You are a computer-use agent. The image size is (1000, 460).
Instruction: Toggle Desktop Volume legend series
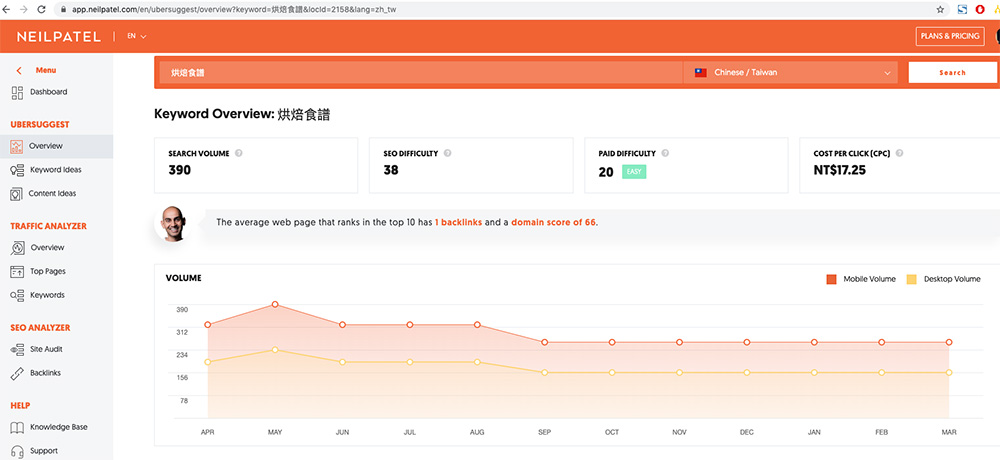[x=943, y=279]
